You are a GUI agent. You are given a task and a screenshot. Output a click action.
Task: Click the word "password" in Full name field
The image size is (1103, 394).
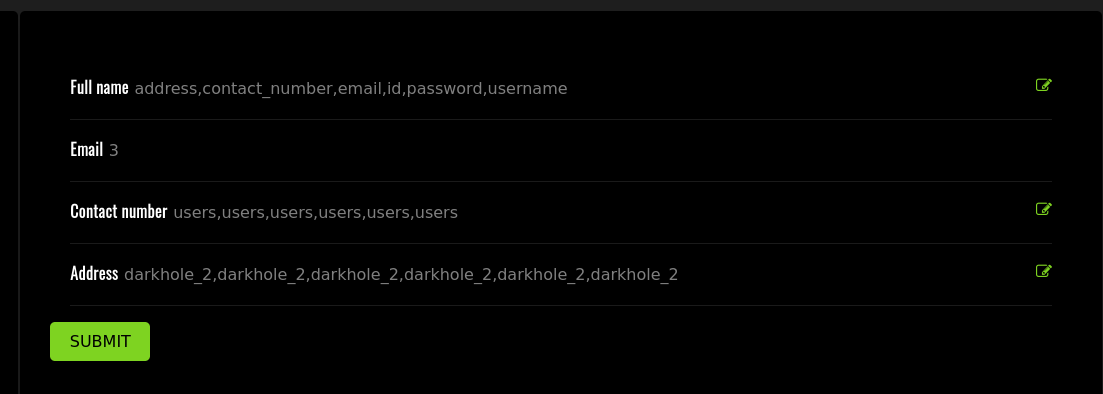click(445, 89)
